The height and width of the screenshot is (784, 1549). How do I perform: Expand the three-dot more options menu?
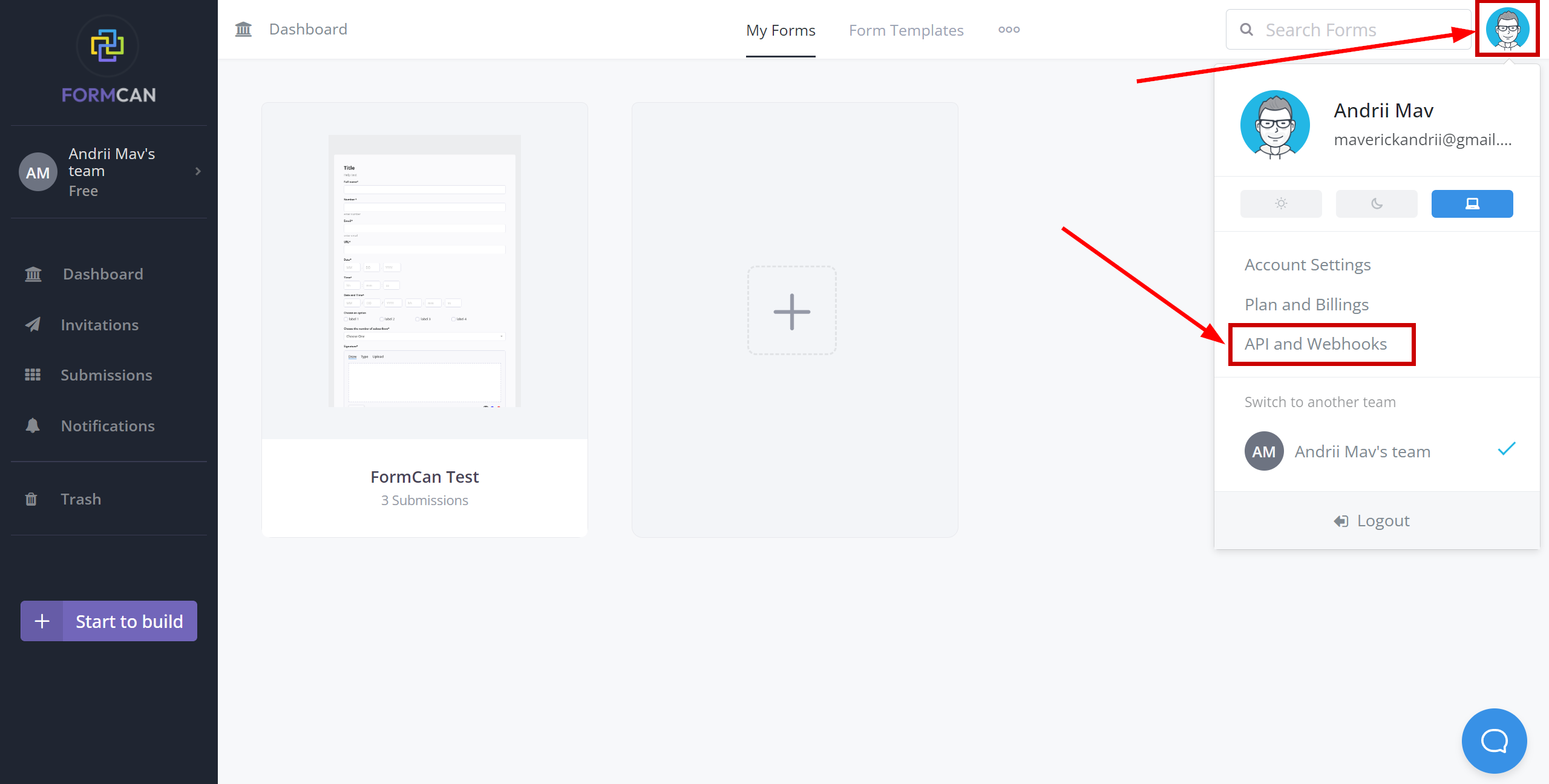tap(1007, 29)
